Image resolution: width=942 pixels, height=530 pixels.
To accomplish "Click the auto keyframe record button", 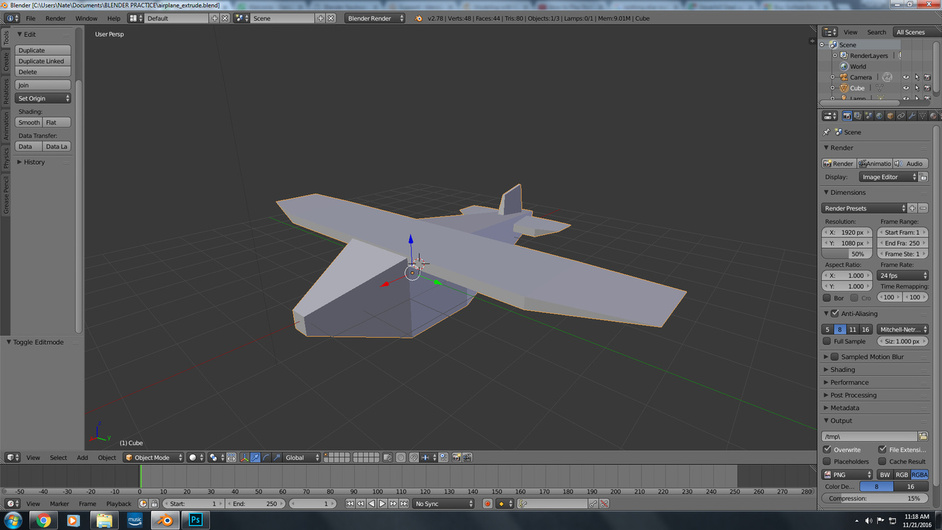I will [487, 504].
